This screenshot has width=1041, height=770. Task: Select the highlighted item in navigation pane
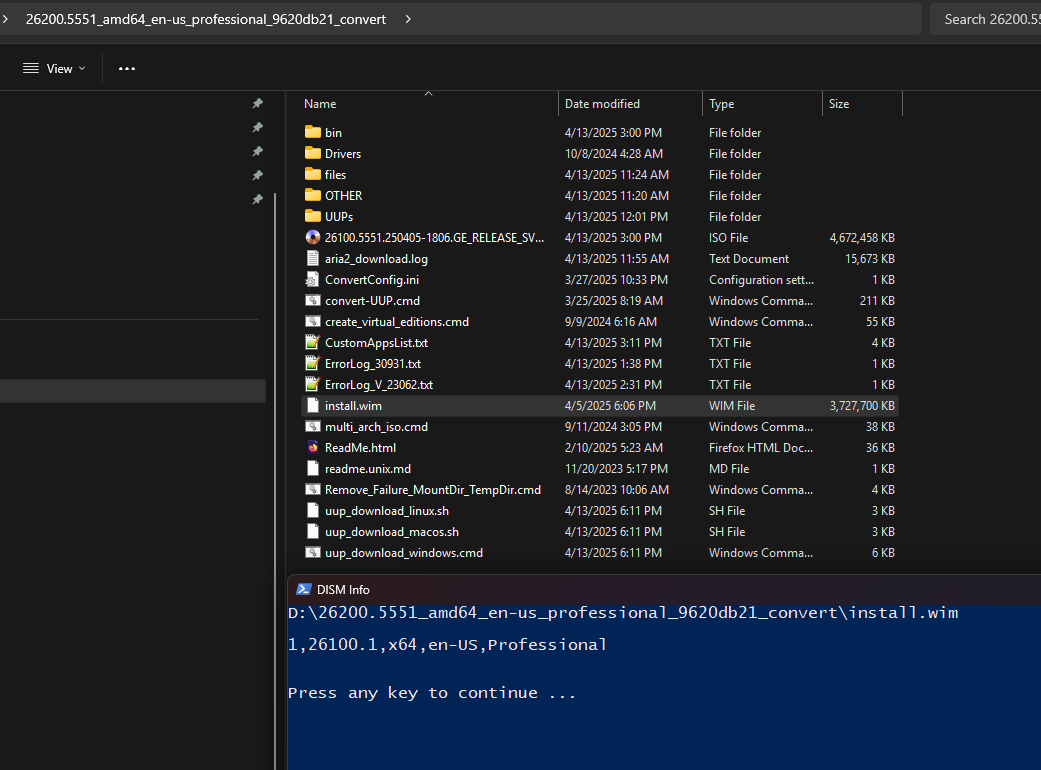point(133,391)
